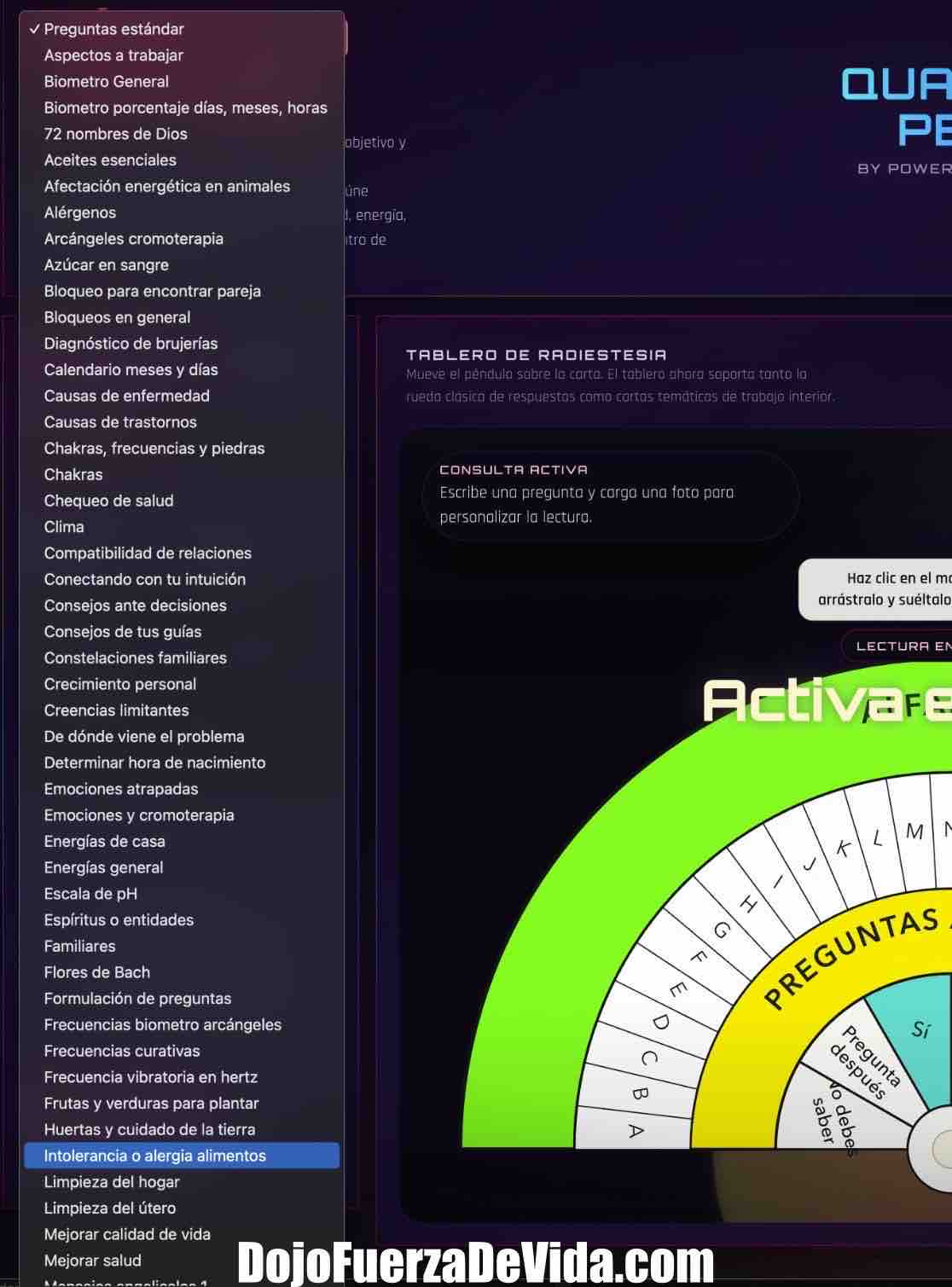
Task: Select Afectación energética en animales
Action: pos(182,187)
